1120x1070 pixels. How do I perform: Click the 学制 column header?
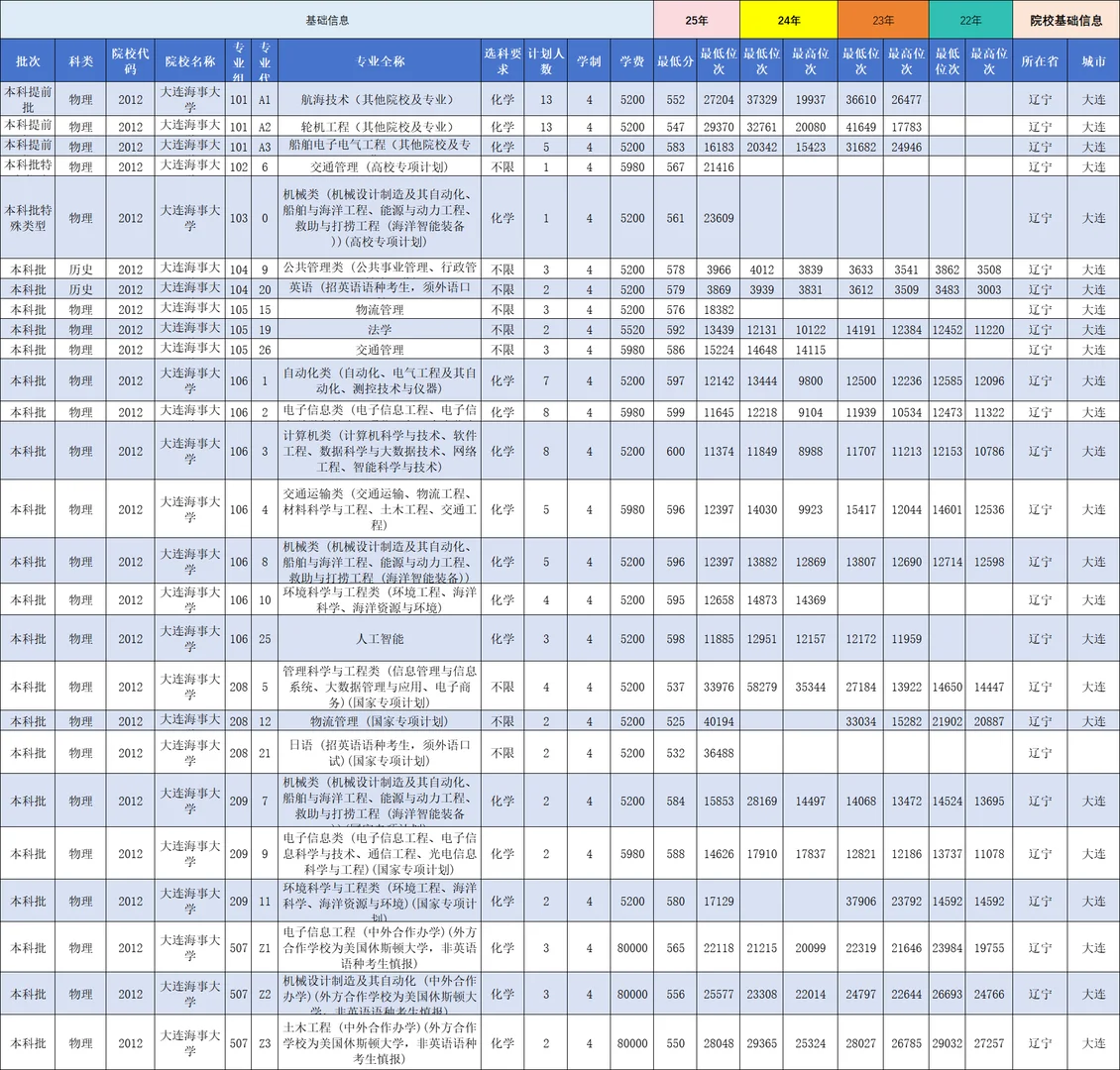[x=590, y=60]
